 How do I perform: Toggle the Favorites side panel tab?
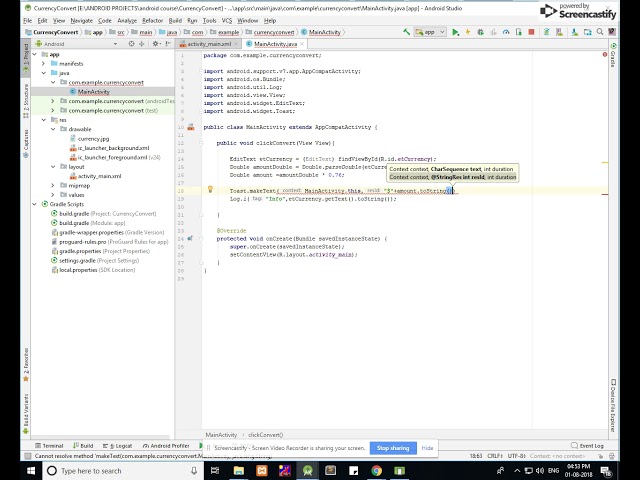26,364
